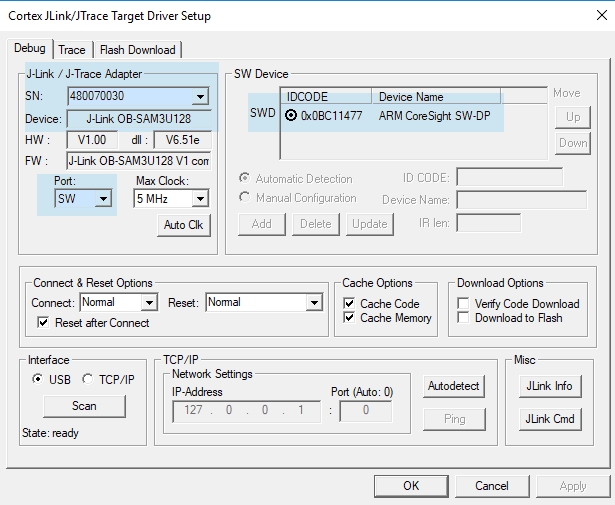Open the Trace tab
The height and width of the screenshot is (505, 615).
[x=72, y=50]
